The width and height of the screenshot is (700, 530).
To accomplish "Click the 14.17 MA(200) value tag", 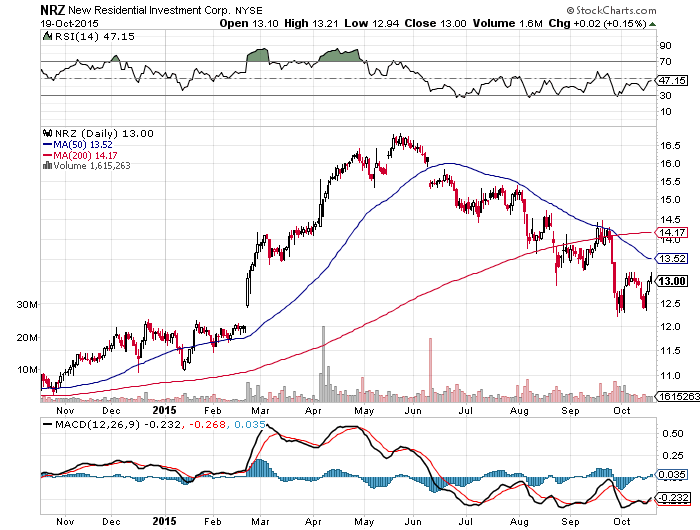I will click(671, 232).
